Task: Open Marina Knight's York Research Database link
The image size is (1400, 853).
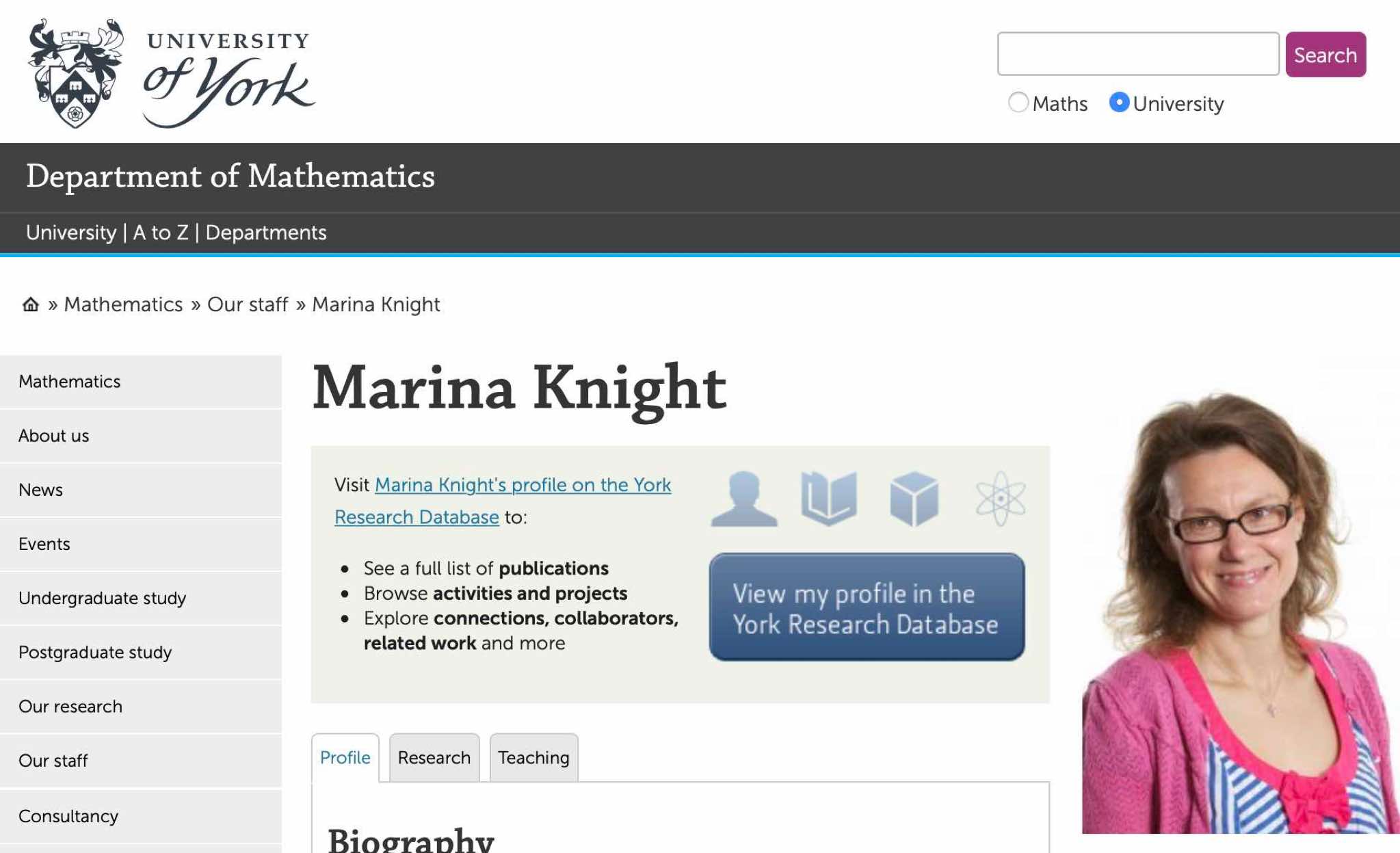Action: point(523,485)
